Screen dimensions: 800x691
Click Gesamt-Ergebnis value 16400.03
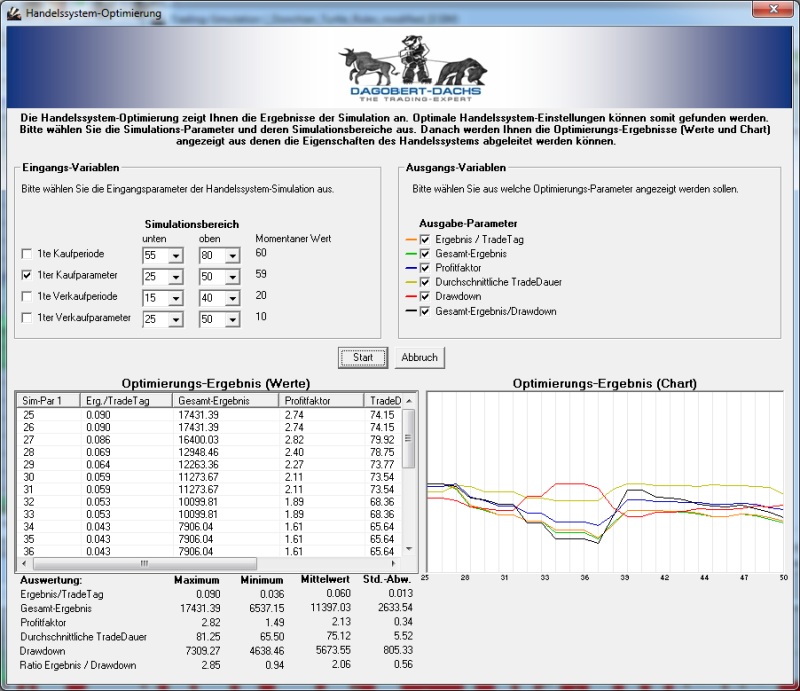coord(198,440)
